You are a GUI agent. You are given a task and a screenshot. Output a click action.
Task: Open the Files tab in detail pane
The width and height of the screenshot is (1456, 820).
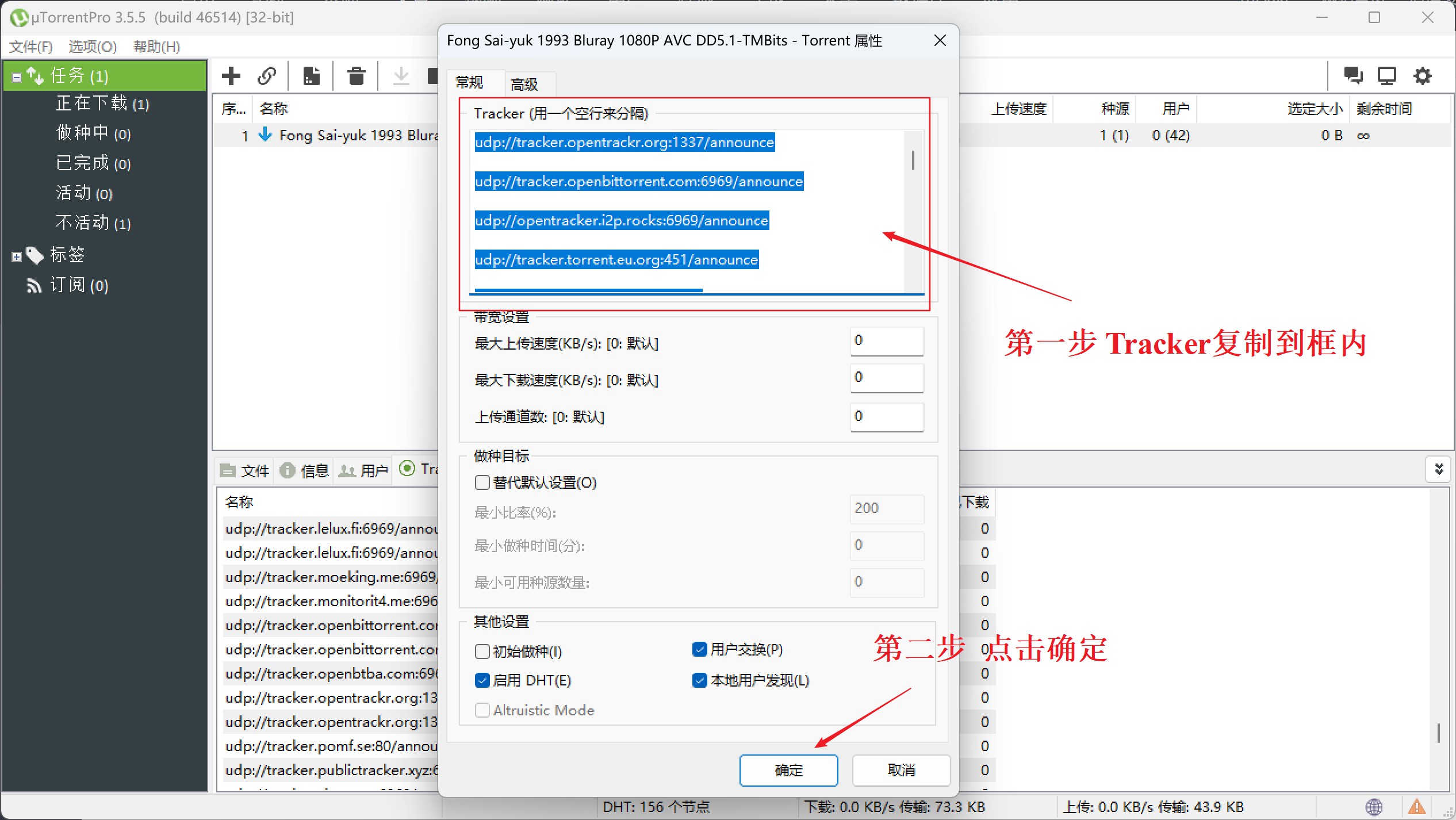(245, 471)
